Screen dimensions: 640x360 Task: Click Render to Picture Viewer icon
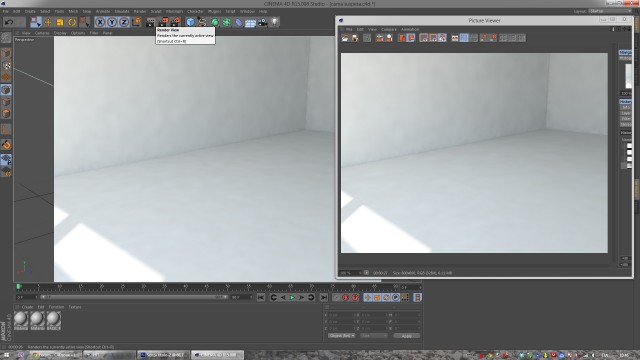(x=163, y=22)
